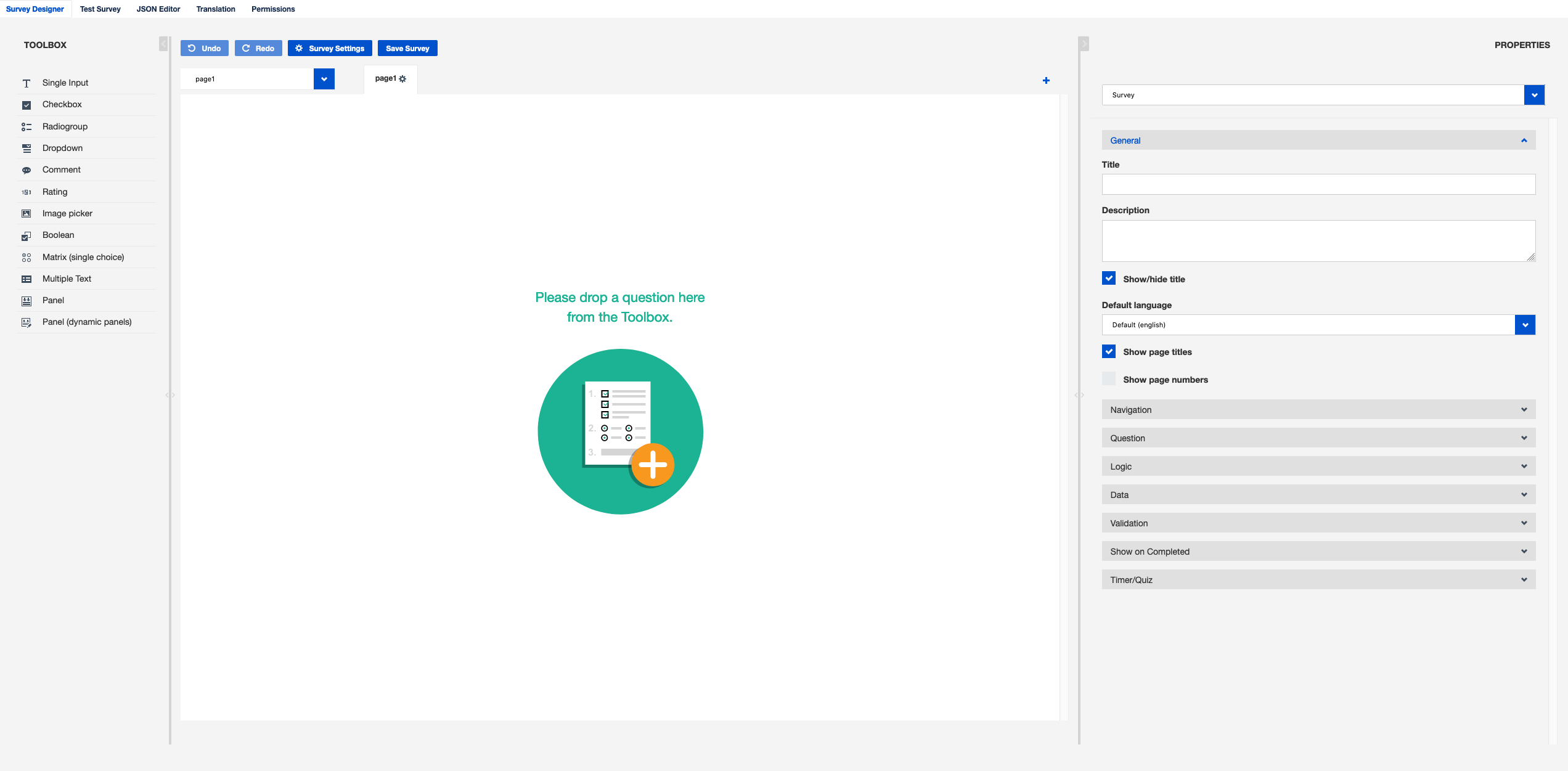Screen dimensions: 1568x771
Task: Open the Default language dropdown
Action: click(1525, 325)
